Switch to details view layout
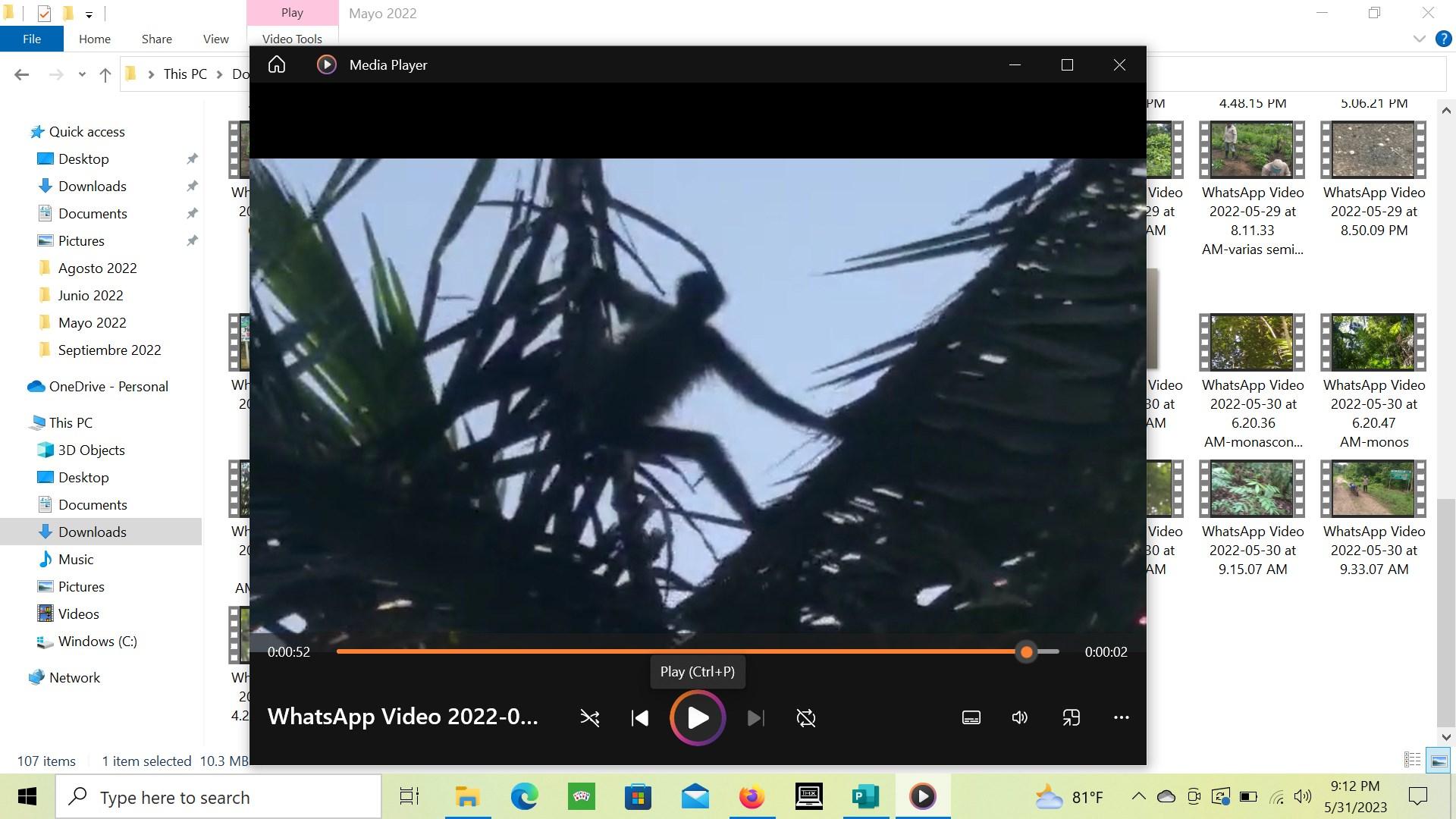1456x819 pixels. coord(1412,760)
